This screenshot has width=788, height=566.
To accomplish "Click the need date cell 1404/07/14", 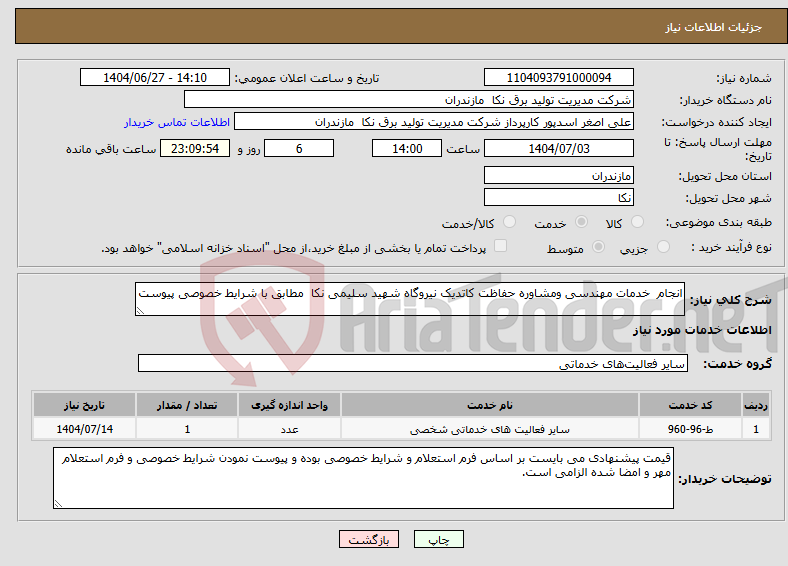I will [x=84, y=429].
